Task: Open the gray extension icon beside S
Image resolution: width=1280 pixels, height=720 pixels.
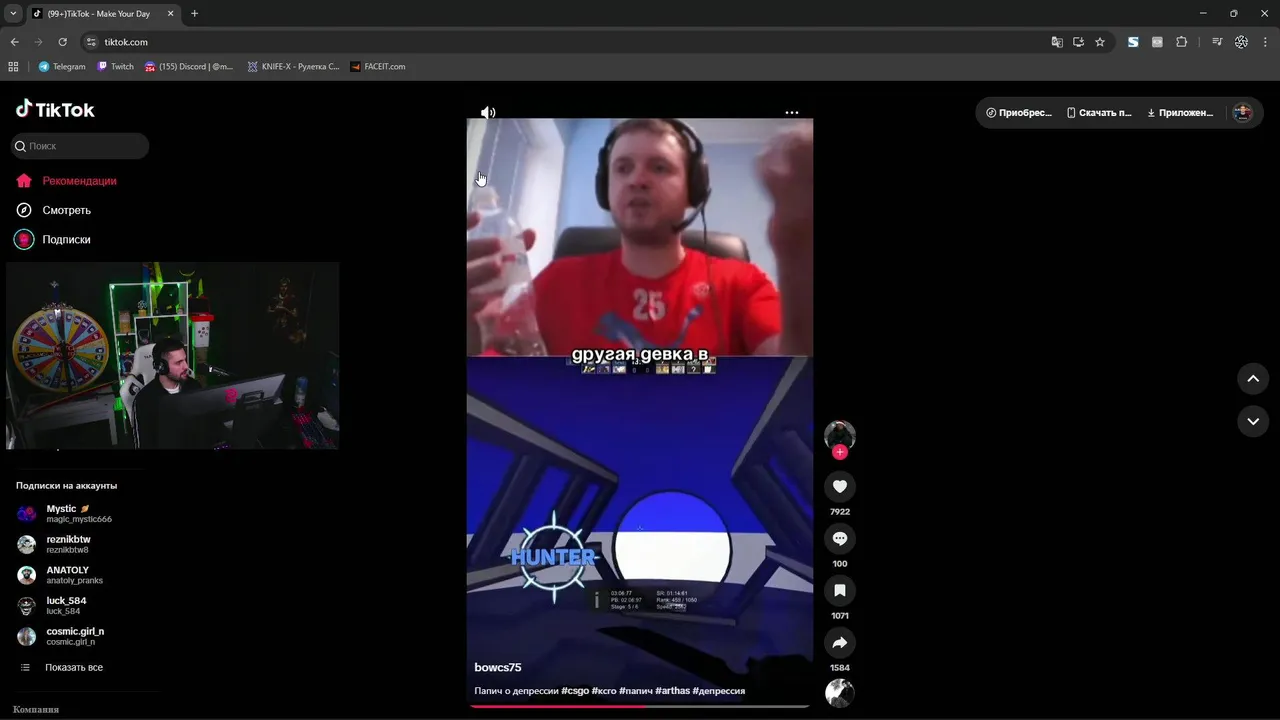Action: pos(1157,42)
